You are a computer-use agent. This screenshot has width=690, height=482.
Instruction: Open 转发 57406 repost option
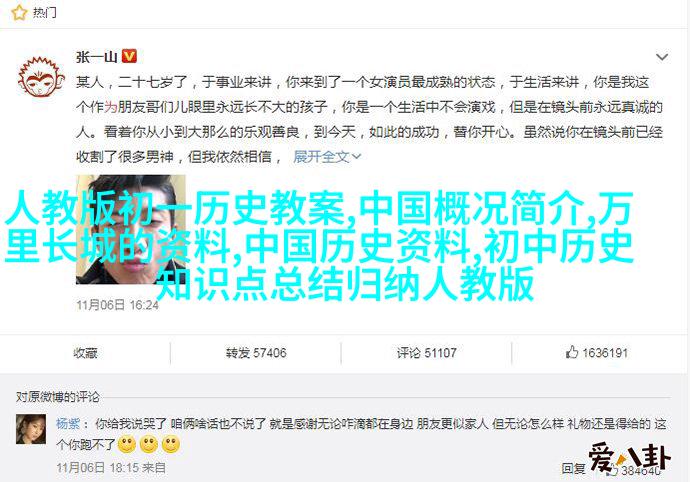tap(256, 353)
